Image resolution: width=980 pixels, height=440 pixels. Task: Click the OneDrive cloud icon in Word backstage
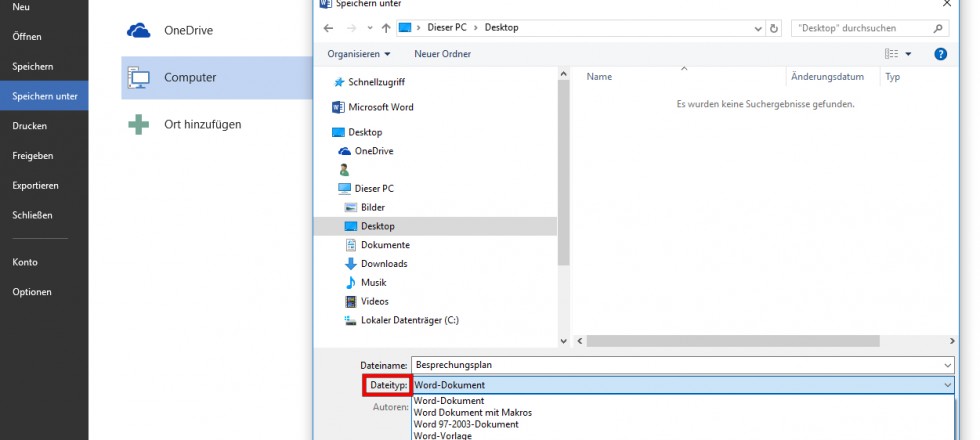(x=138, y=31)
